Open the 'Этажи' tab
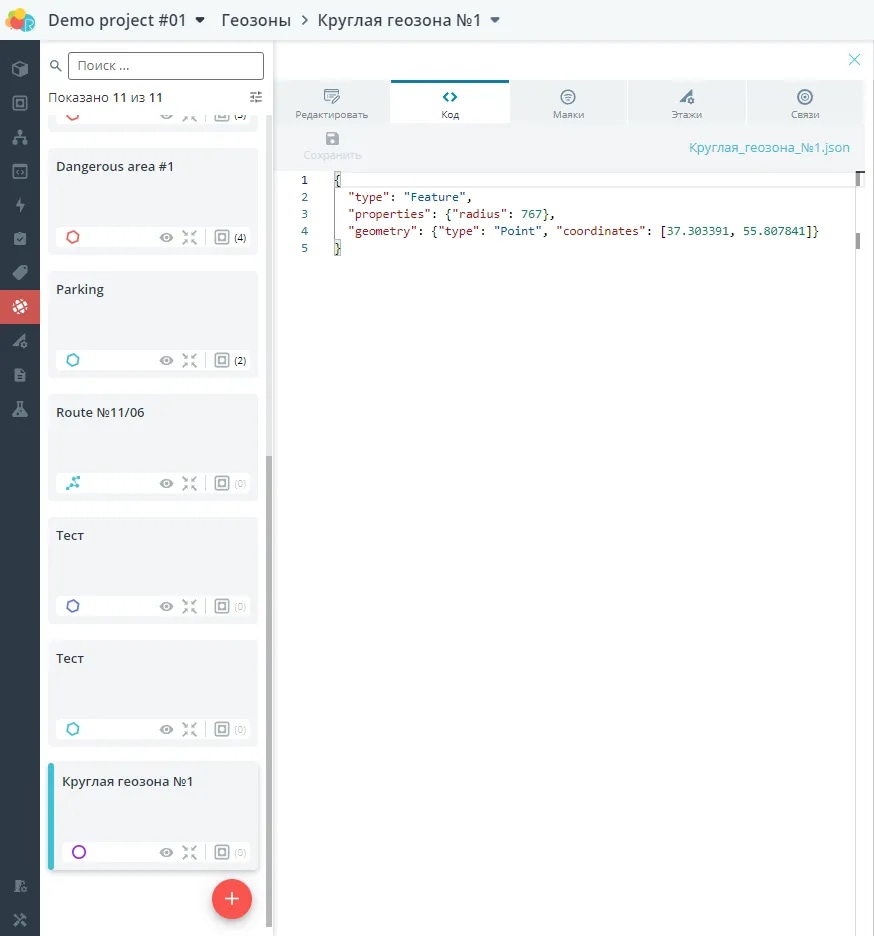The width and height of the screenshot is (874, 936). (x=687, y=100)
